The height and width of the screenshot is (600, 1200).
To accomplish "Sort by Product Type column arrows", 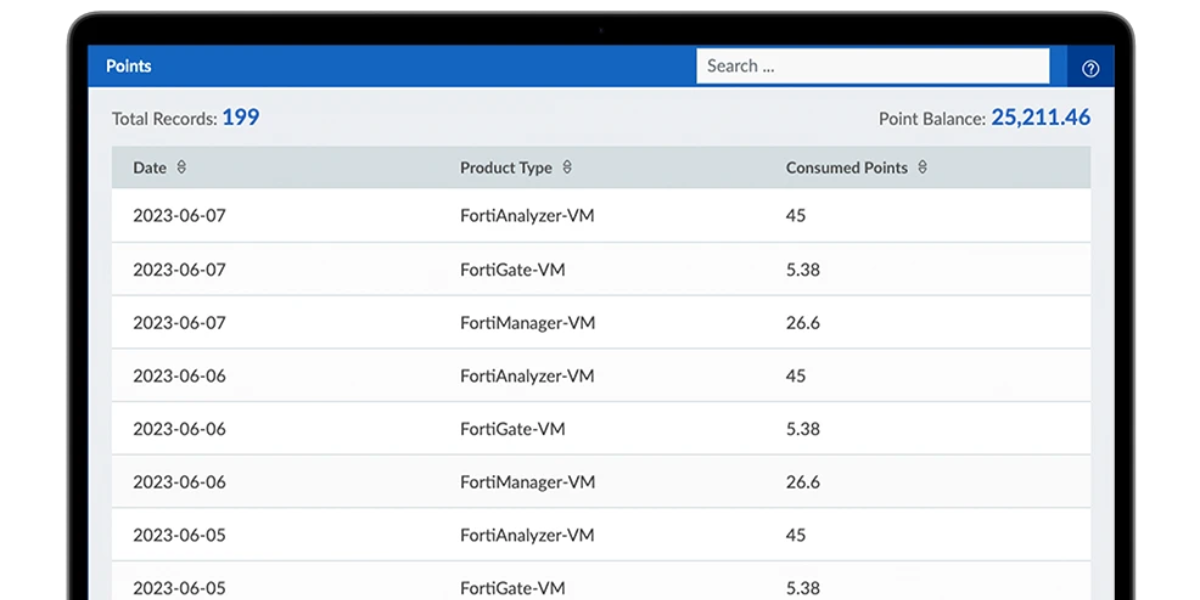I will coord(567,167).
